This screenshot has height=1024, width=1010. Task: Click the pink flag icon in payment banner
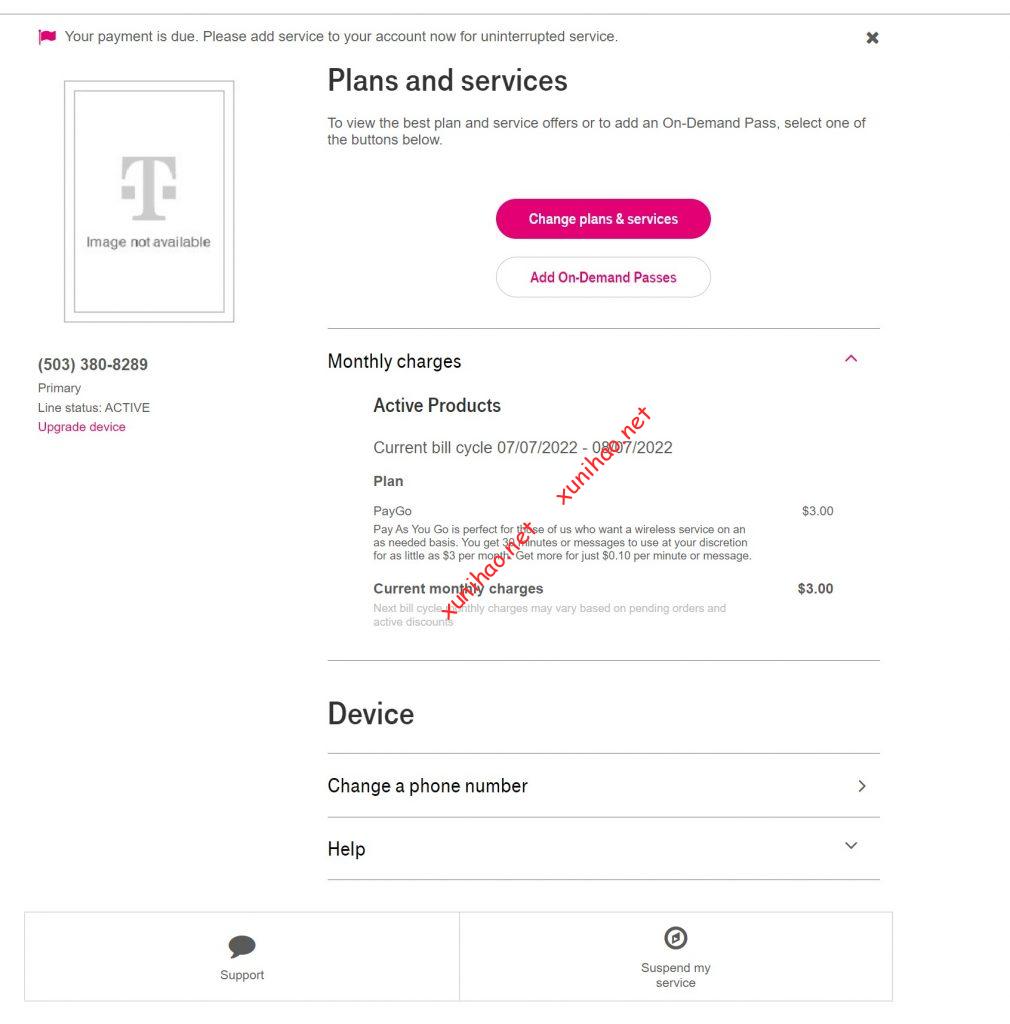point(47,37)
